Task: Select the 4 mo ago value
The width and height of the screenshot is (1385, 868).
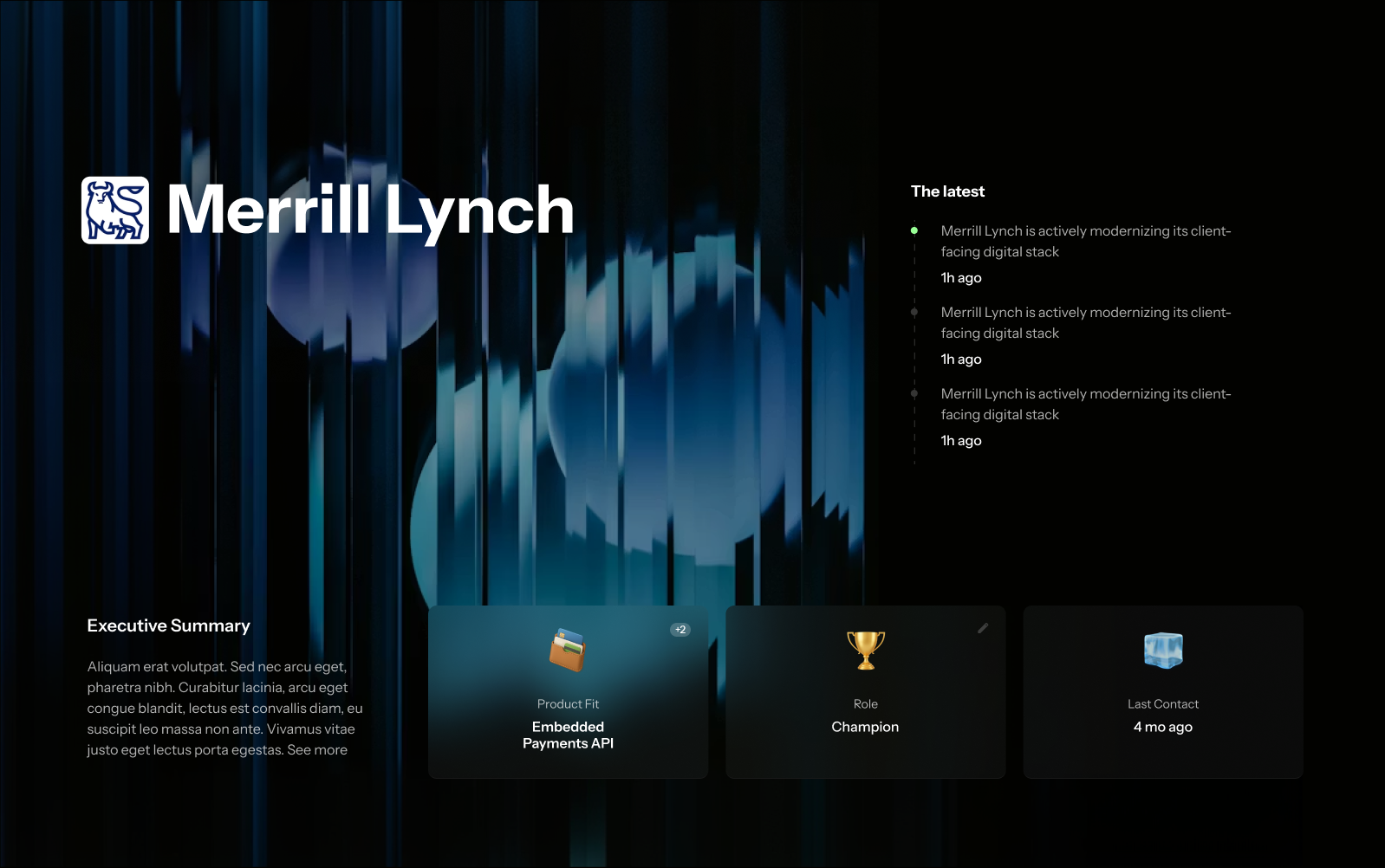Action: 1163,727
